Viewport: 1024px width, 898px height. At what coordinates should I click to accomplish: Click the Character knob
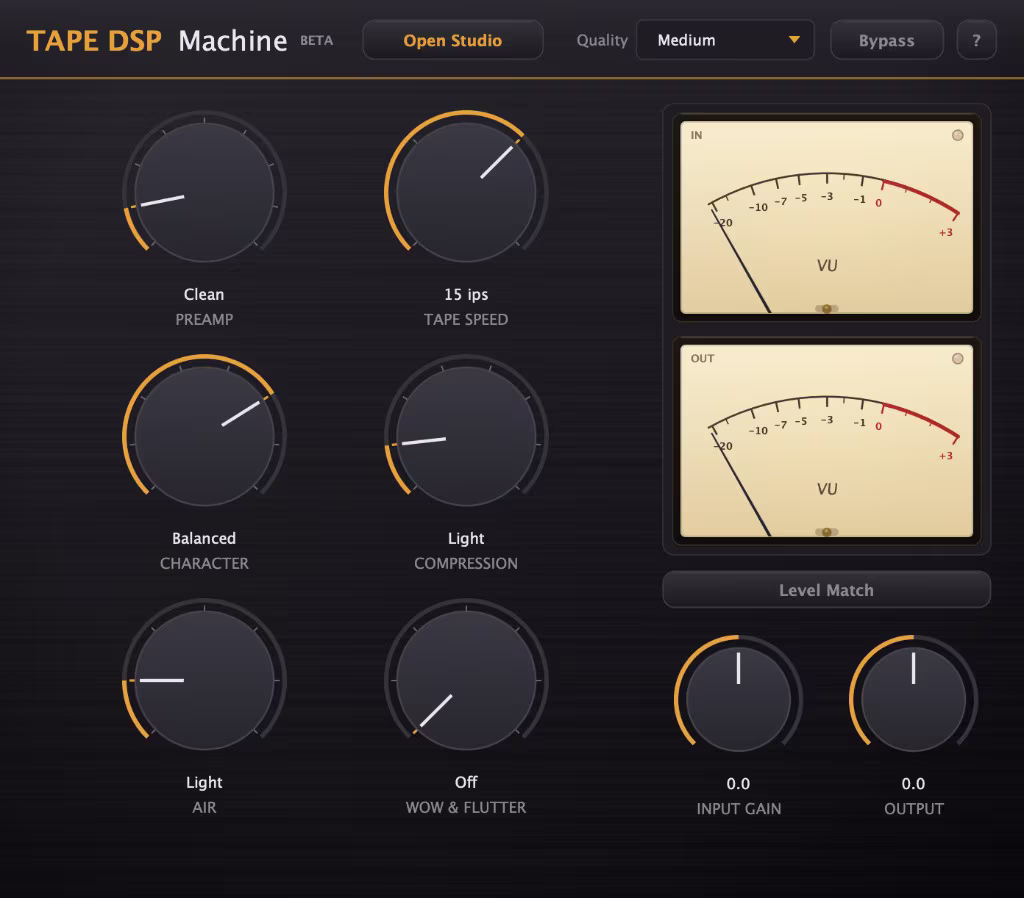204,436
